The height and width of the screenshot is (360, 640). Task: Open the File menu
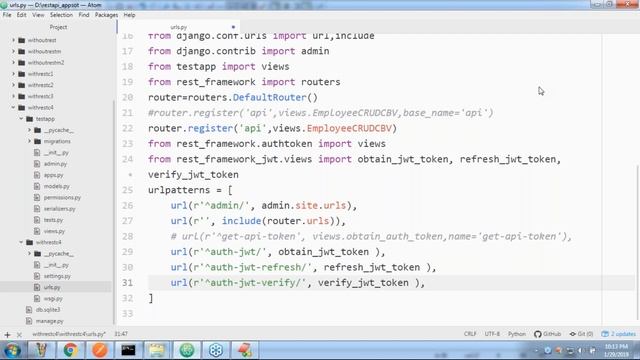pos(7,15)
